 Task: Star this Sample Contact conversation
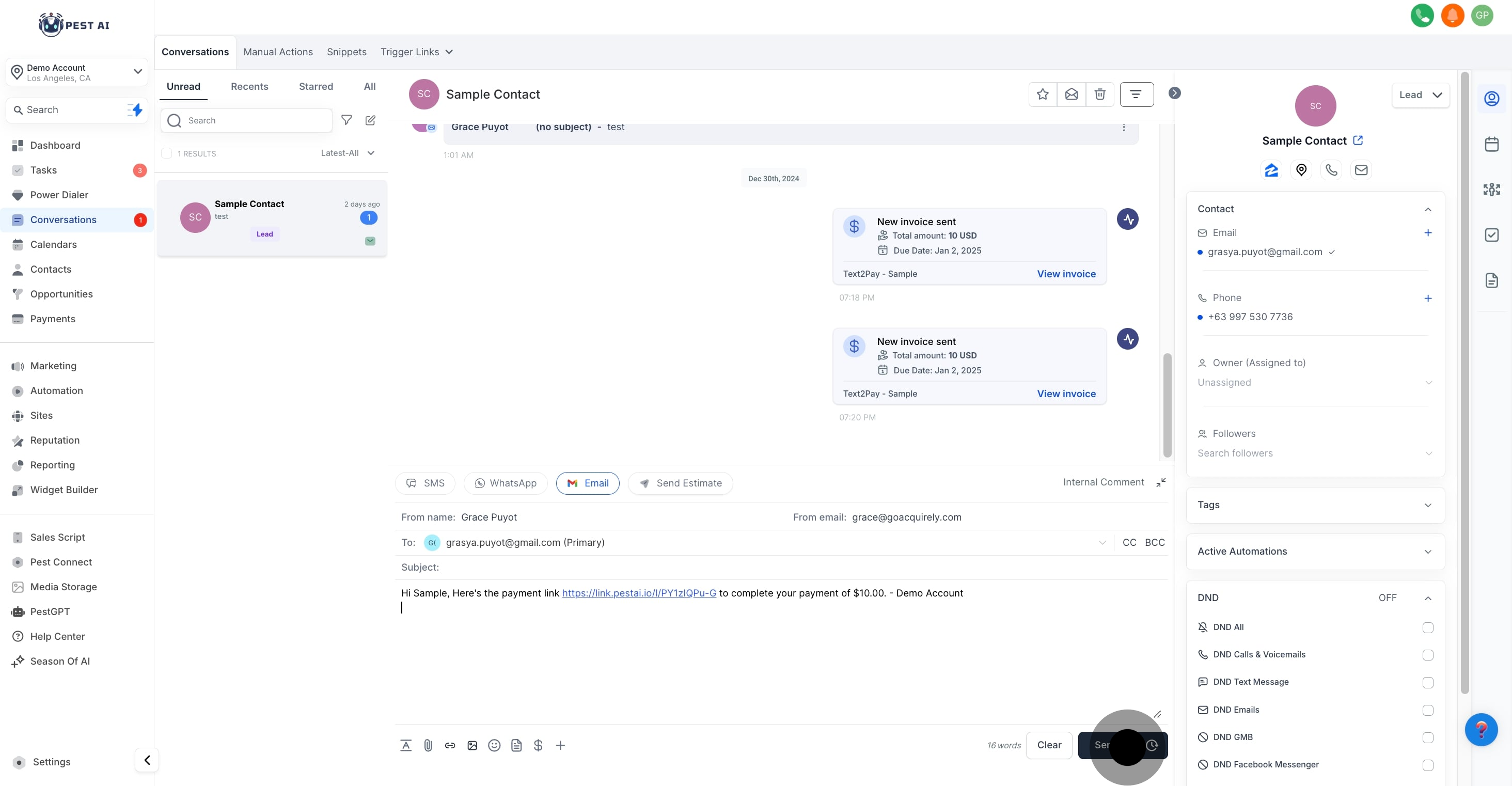click(x=1043, y=95)
